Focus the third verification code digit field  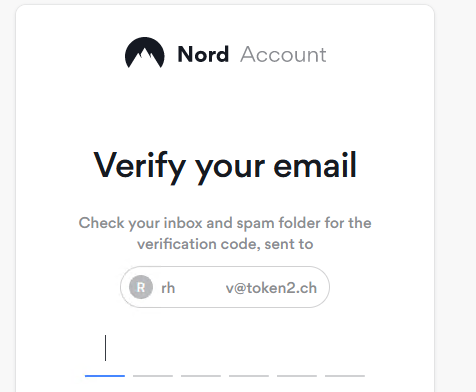[201, 354]
